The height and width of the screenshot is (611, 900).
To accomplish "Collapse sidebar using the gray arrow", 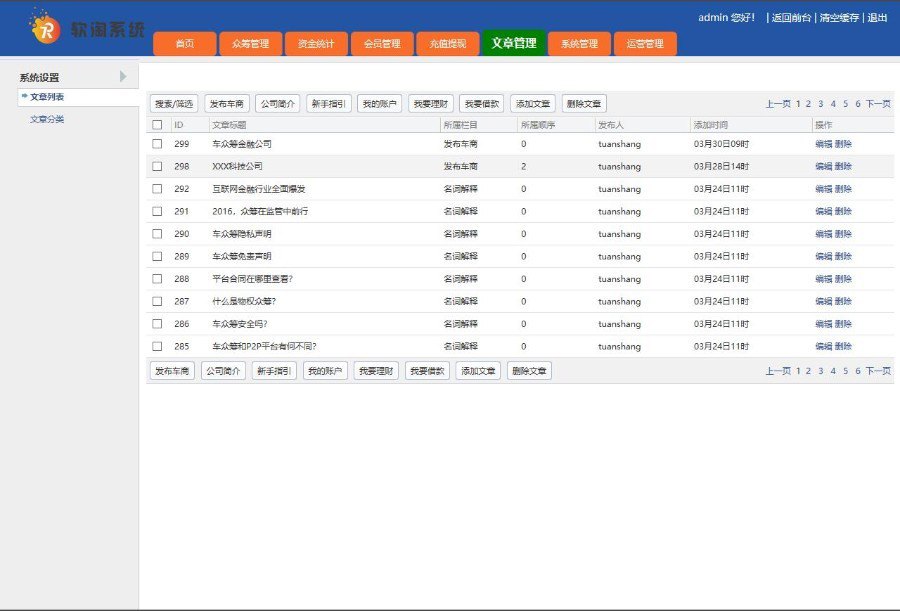I will [x=123, y=77].
